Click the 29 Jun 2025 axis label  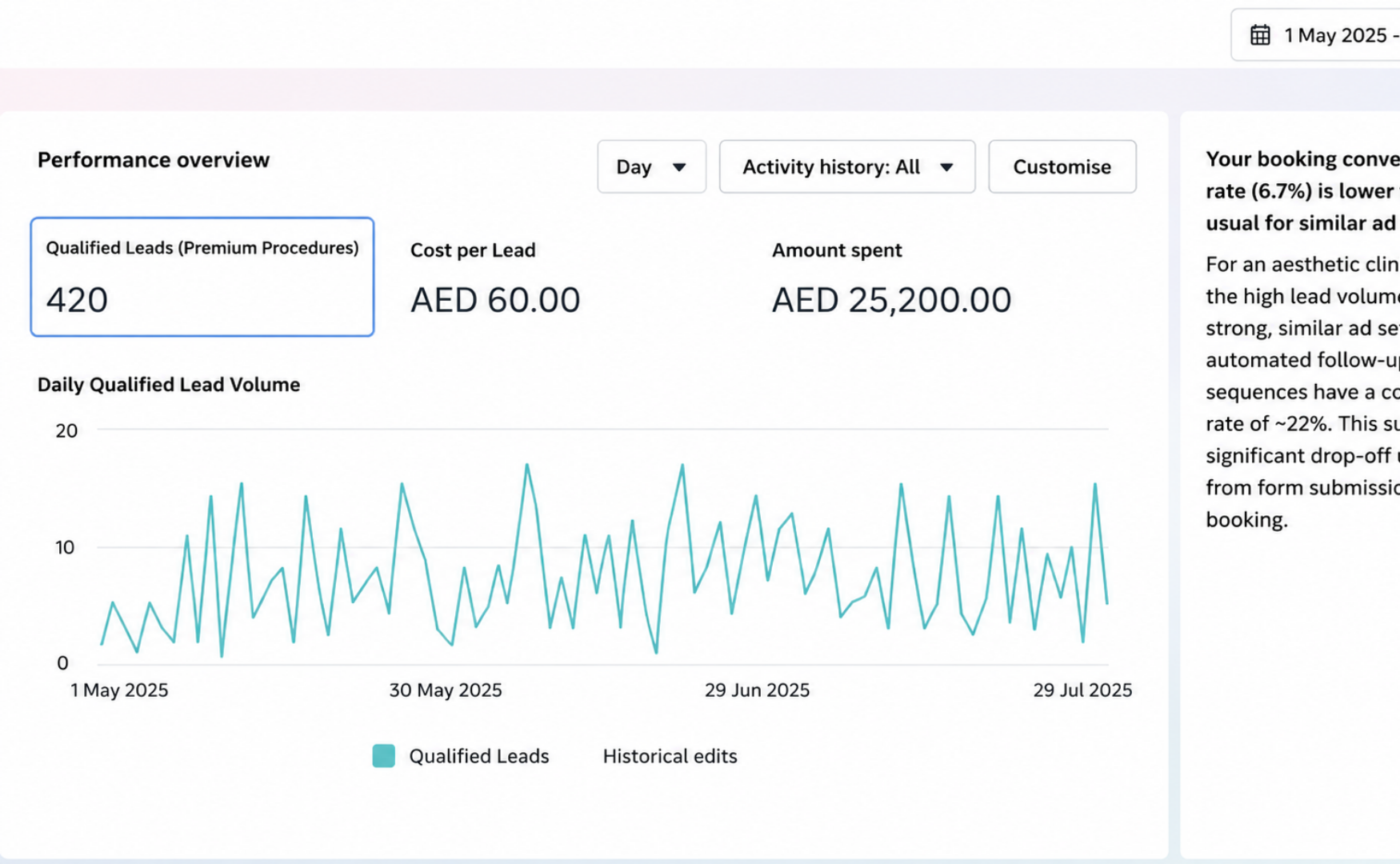click(757, 690)
